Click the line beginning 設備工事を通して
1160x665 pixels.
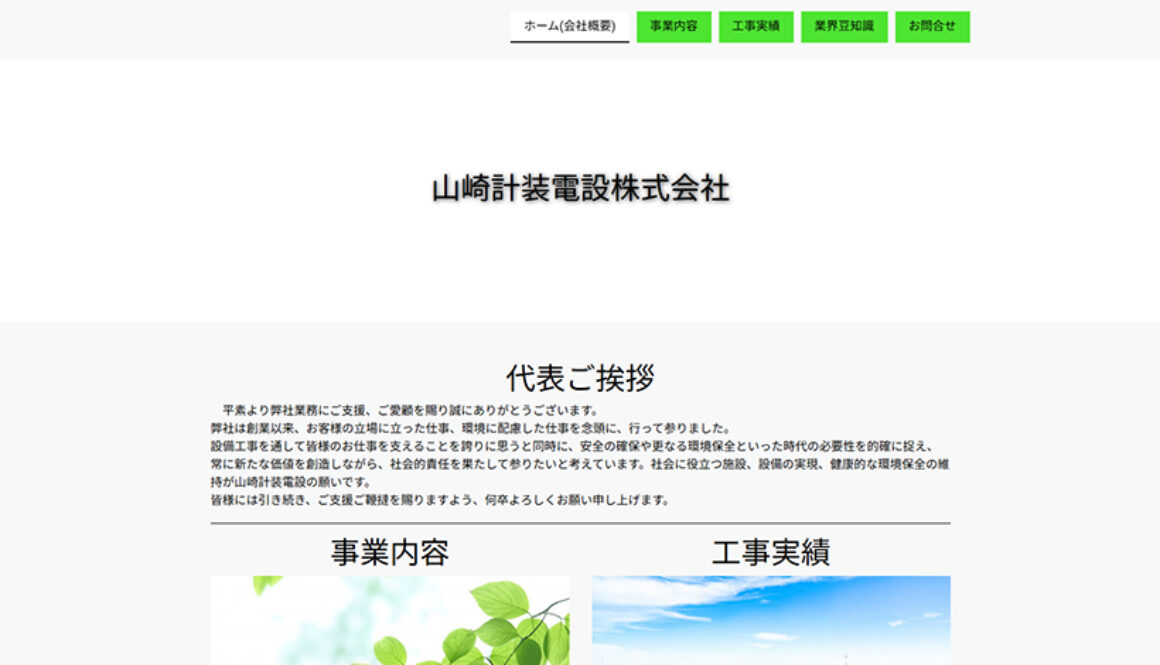pos(571,446)
